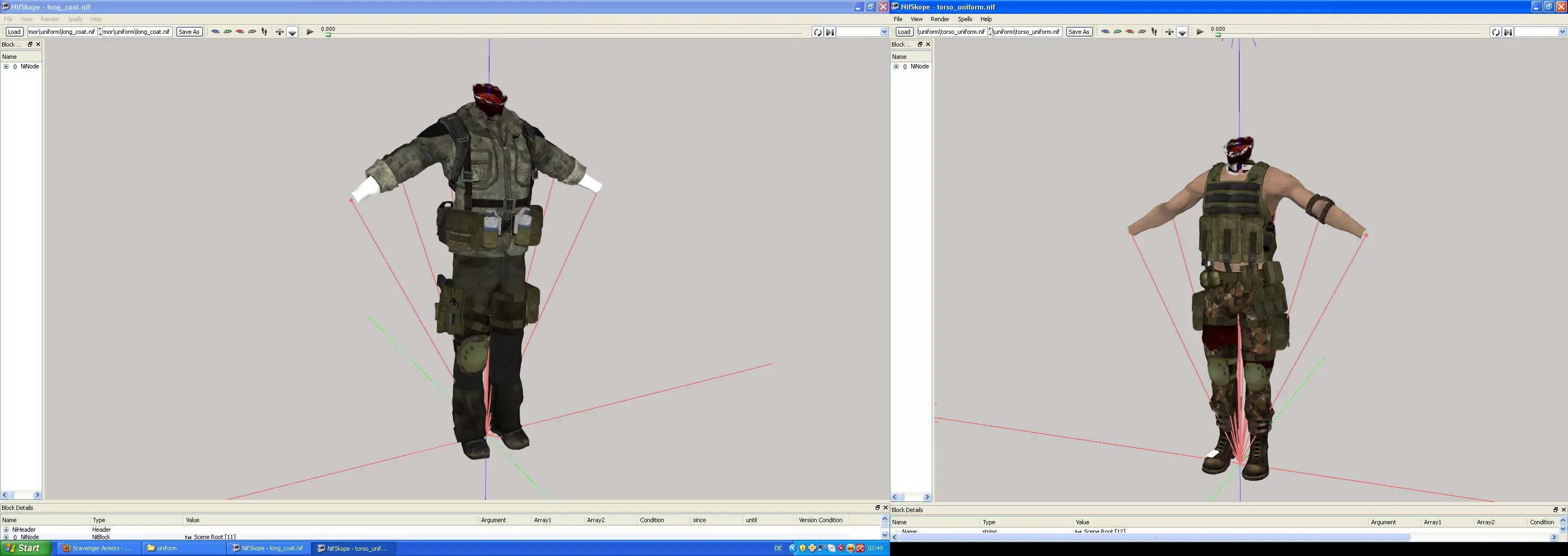Image resolution: width=1568 pixels, height=556 pixels.
Task: Click red eye view icon in long_coat window
Action: click(x=240, y=32)
